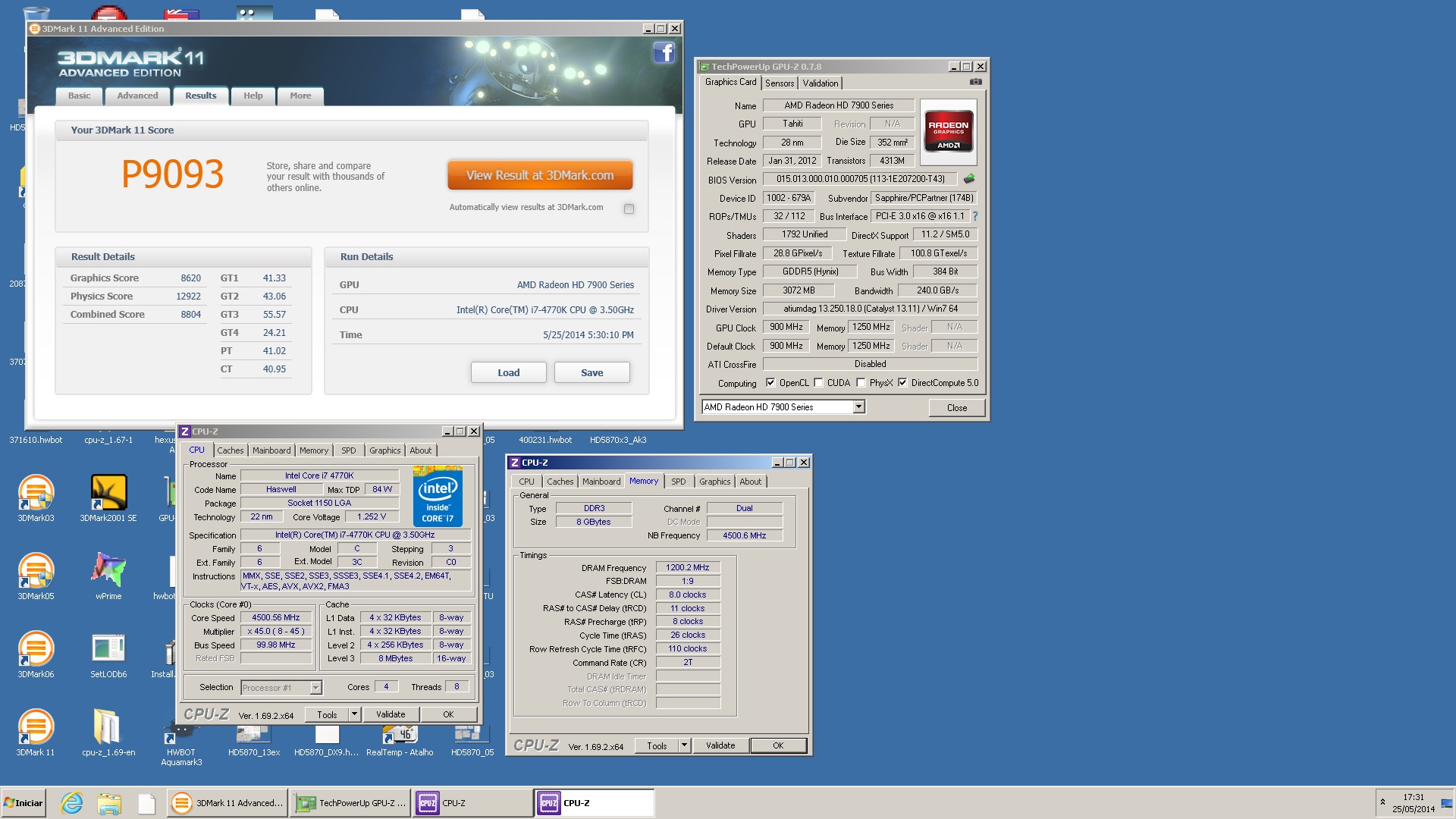Click DRAM Frequency field 1200.2 MHz
This screenshot has height=819, width=1456.
(x=688, y=567)
